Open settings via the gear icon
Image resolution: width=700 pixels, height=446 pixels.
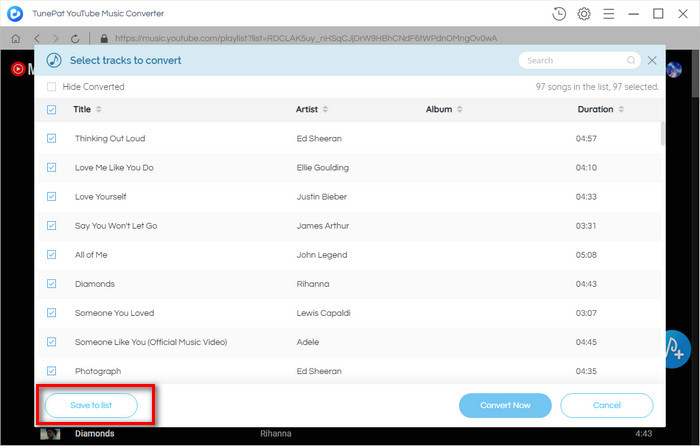tap(583, 14)
